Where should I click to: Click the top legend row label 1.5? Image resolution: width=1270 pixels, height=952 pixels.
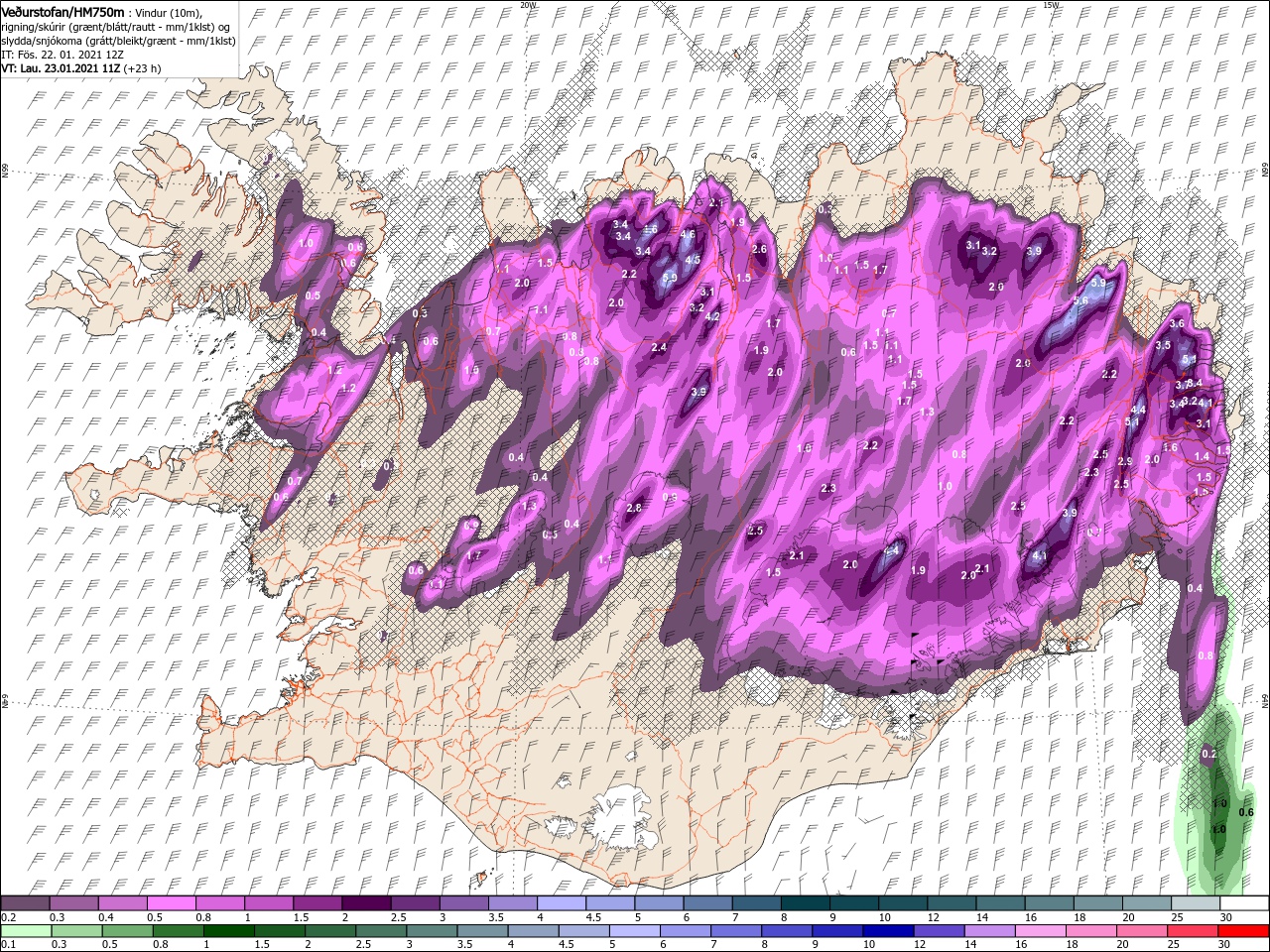pyautogui.click(x=301, y=917)
